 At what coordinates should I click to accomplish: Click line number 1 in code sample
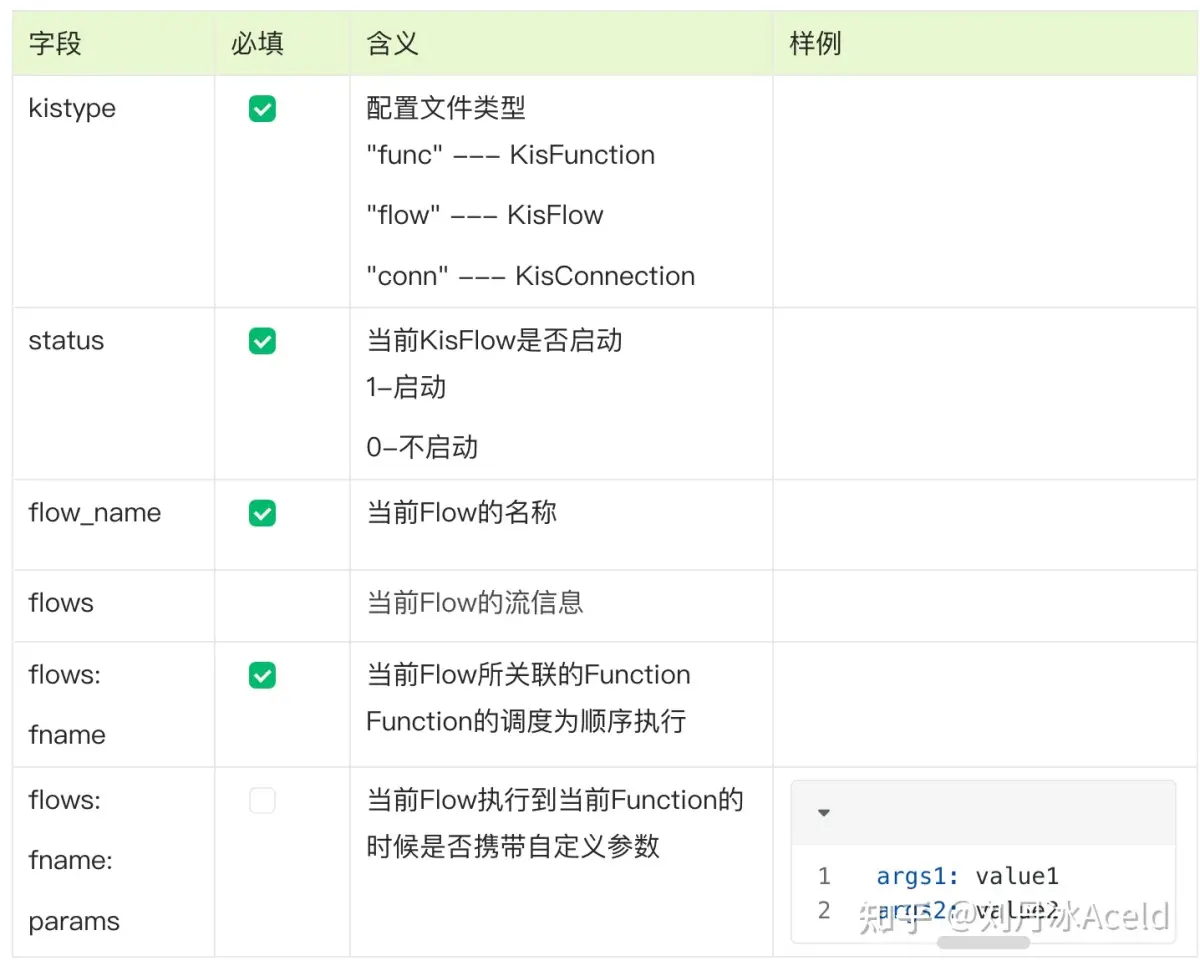pos(824,877)
